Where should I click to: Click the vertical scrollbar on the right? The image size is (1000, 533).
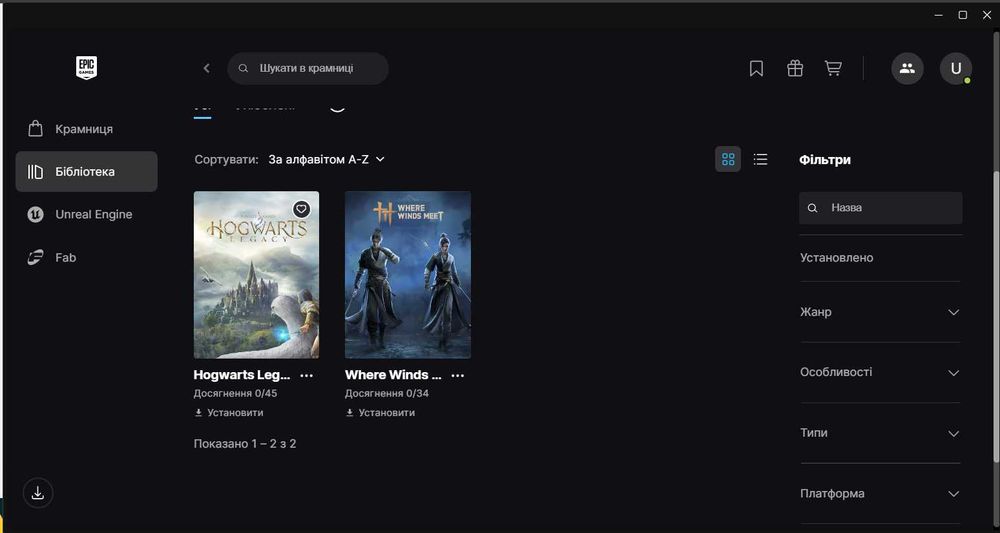[x=996, y=317]
